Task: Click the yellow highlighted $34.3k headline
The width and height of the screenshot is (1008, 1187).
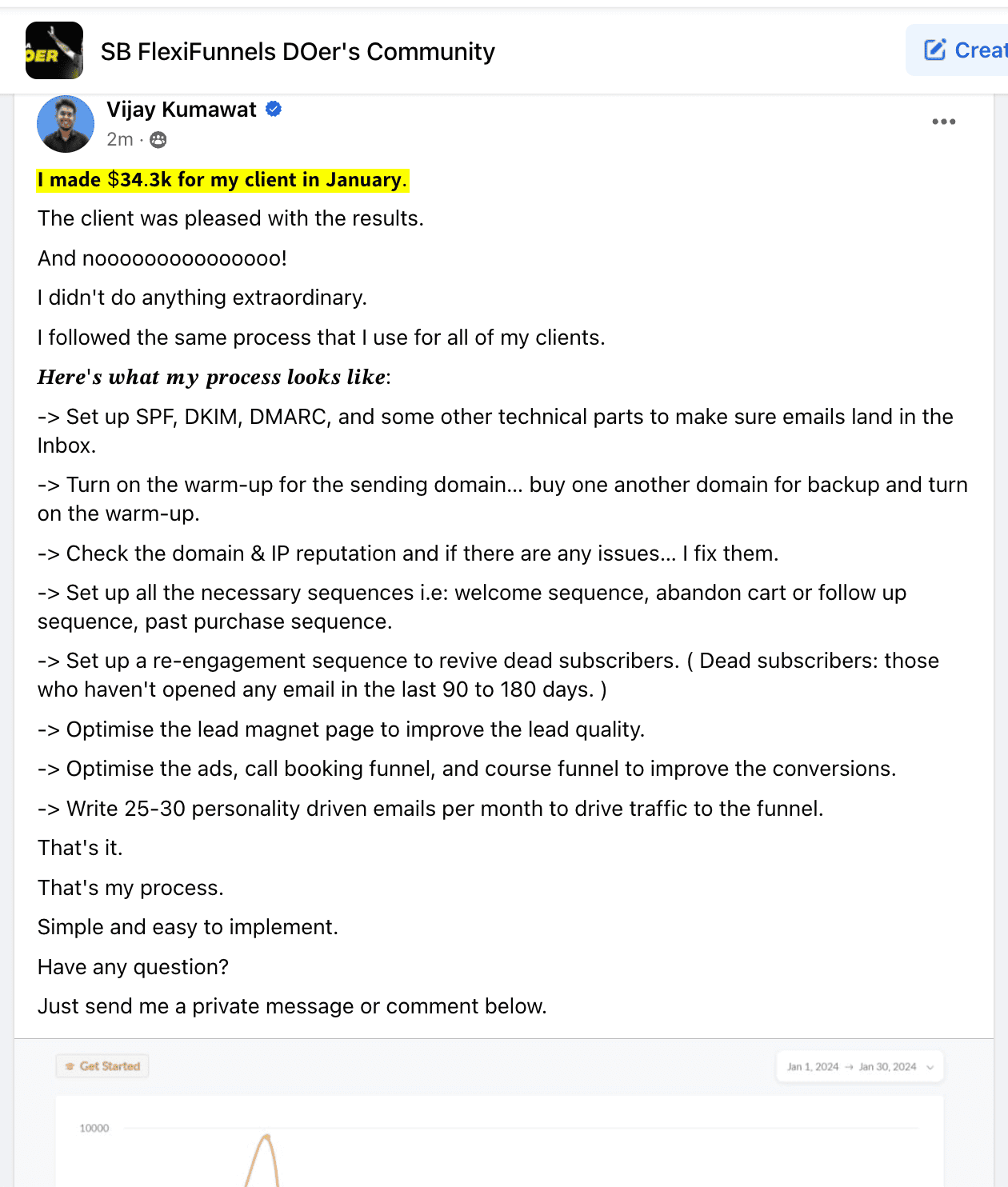Action: pos(222,180)
